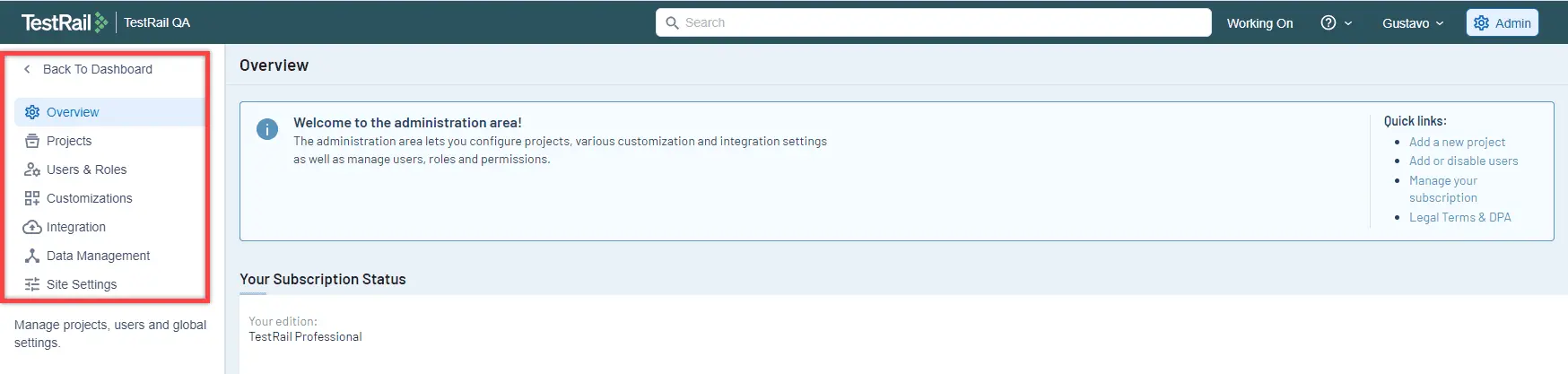Click the blue info icon in welcome box
Screen dimensions: 1568x374
click(267, 129)
